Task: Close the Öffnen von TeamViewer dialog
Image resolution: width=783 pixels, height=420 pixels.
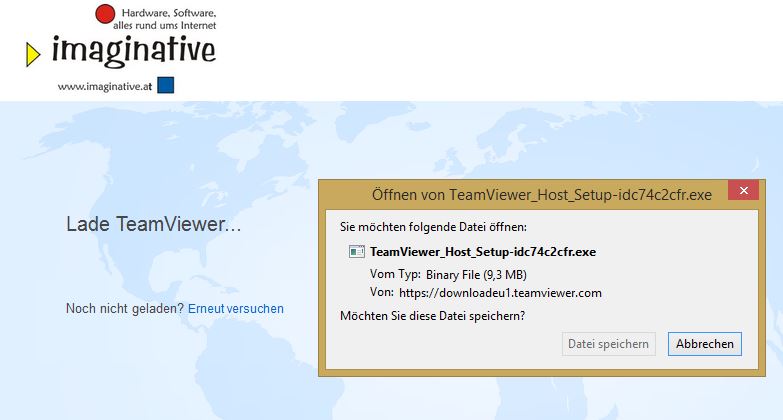Action: click(x=744, y=190)
